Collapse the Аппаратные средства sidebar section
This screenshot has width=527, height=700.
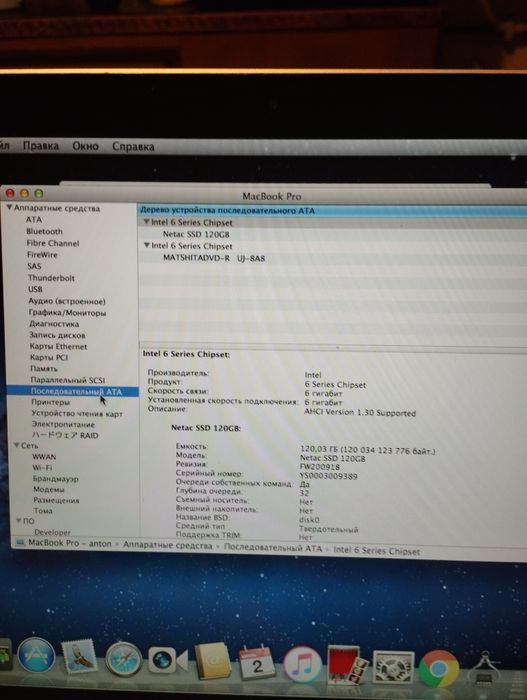point(9,208)
